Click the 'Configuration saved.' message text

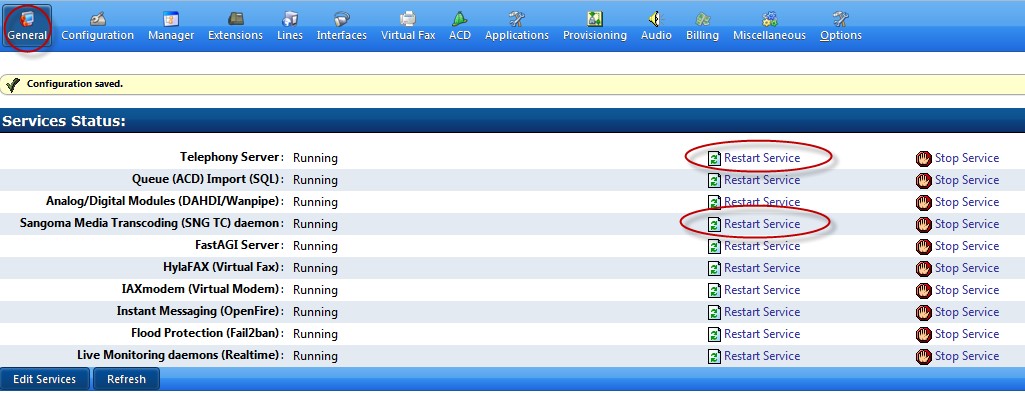pyautogui.click(x=75, y=84)
